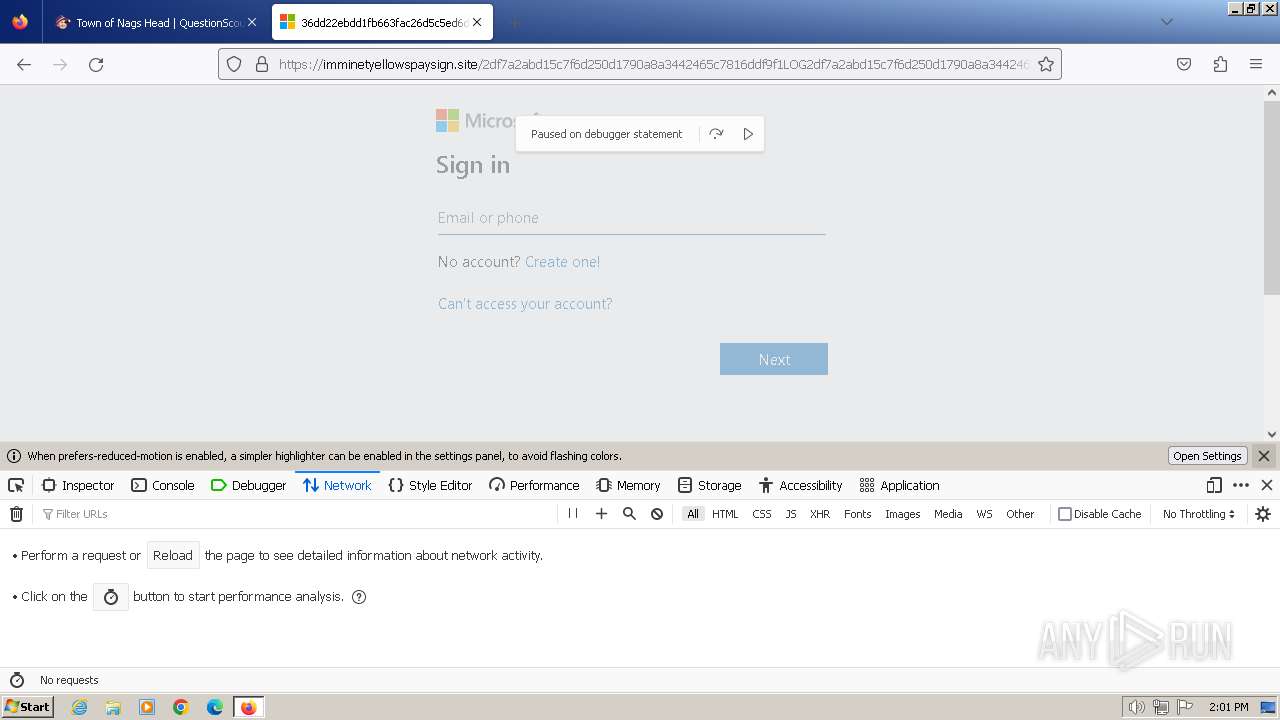Activate the element picker tool
This screenshot has height=720, width=1280.
coord(16,485)
